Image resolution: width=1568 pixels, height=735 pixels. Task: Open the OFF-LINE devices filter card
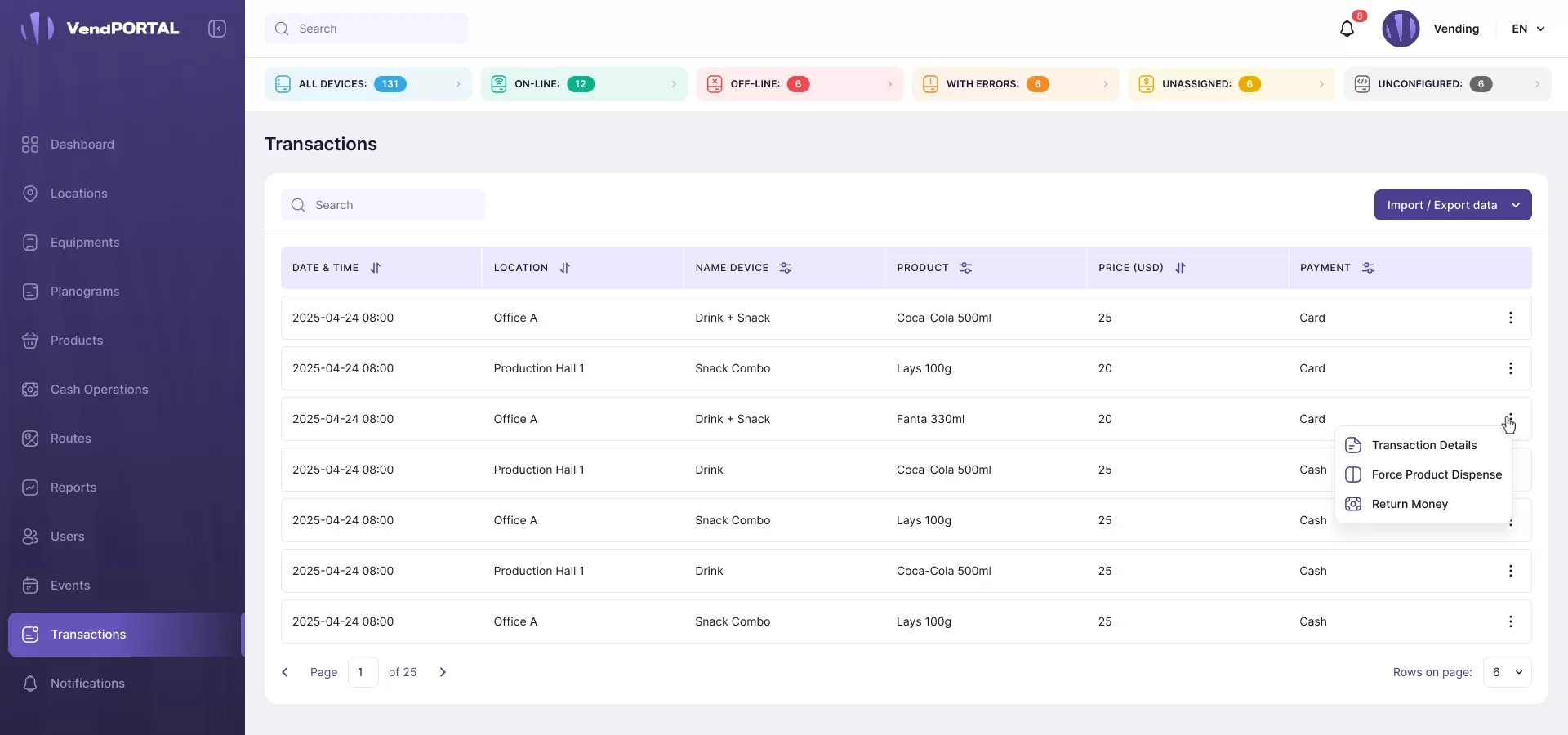800,84
